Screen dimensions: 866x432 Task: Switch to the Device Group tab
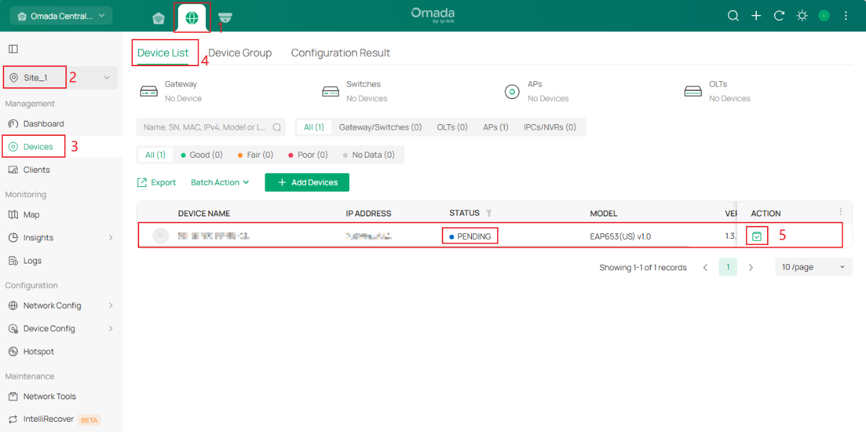pos(240,53)
